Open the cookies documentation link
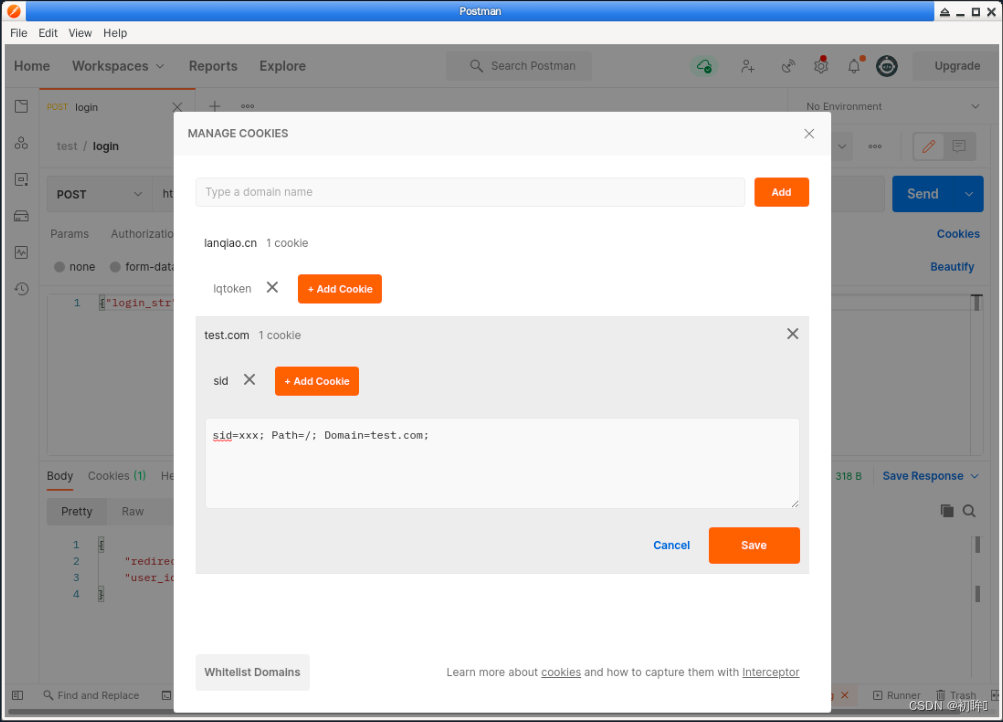1003x722 pixels. [x=561, y=672]
